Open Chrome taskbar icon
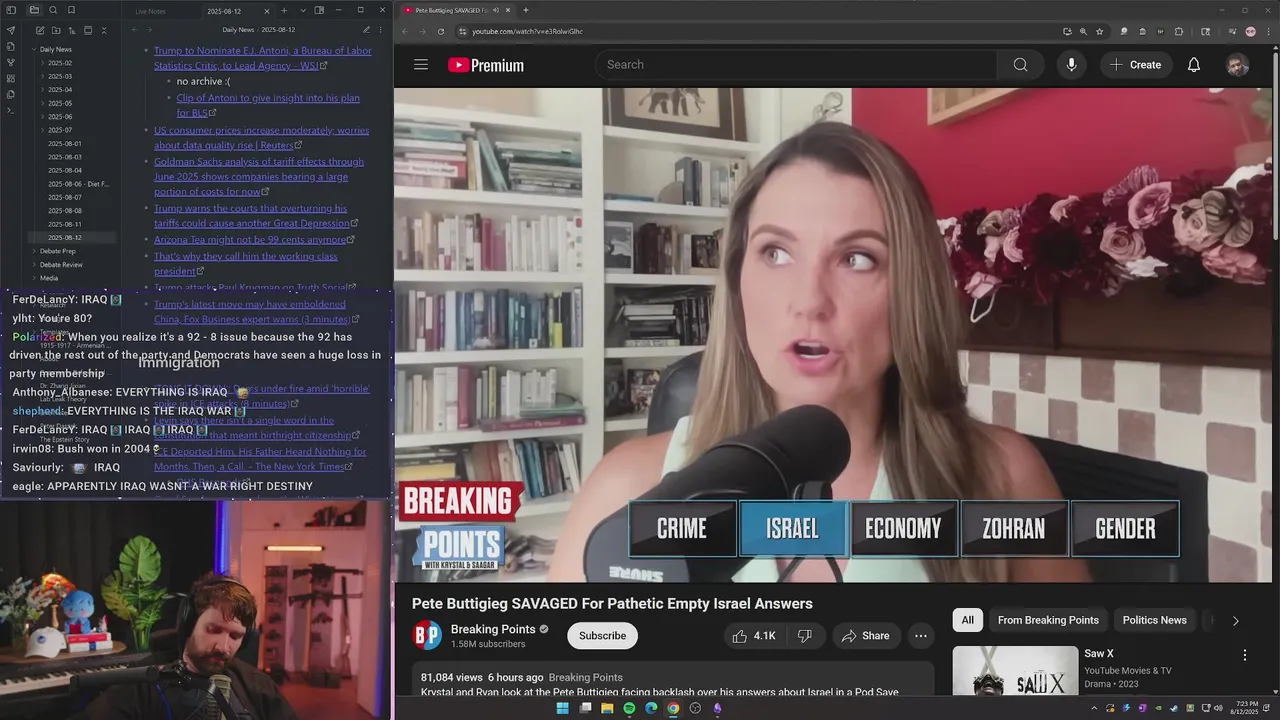This screenshot has height=720, width=1280. [673, 708]
